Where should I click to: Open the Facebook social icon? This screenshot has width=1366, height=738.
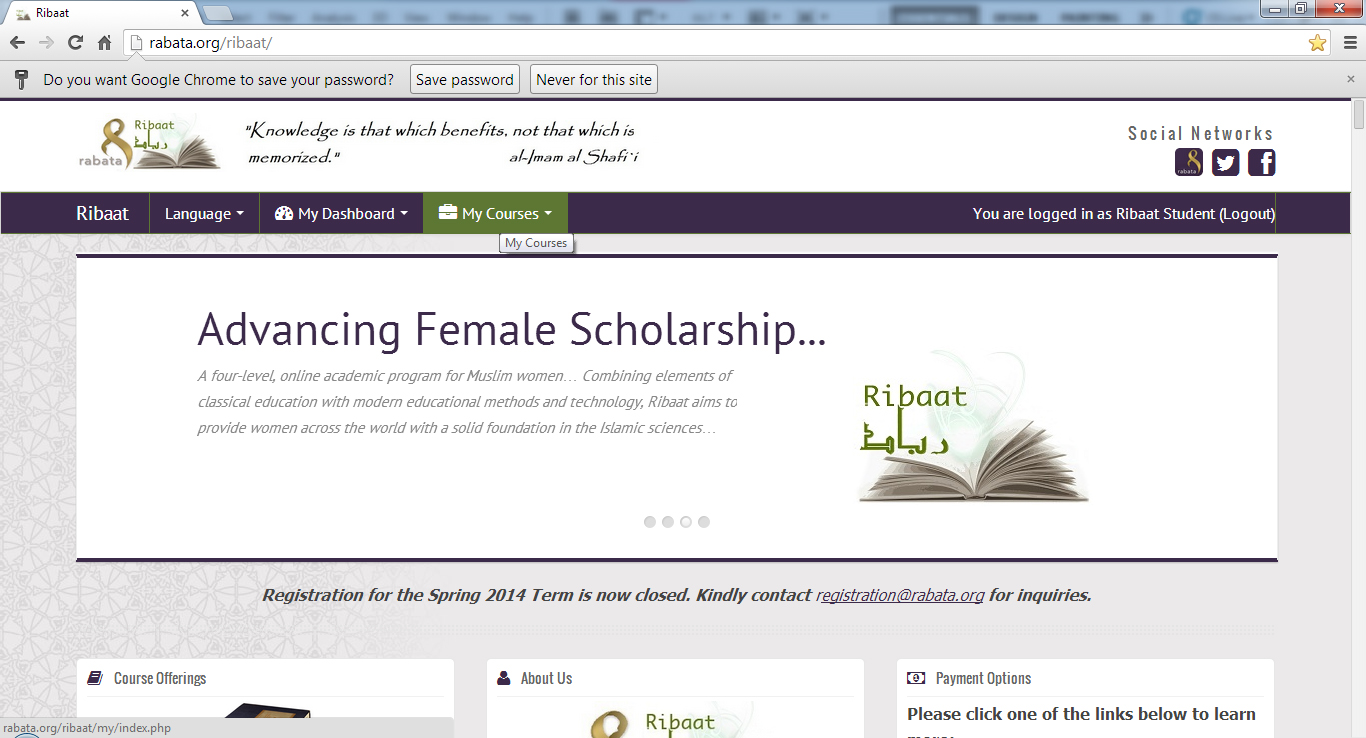point(1262,162)
